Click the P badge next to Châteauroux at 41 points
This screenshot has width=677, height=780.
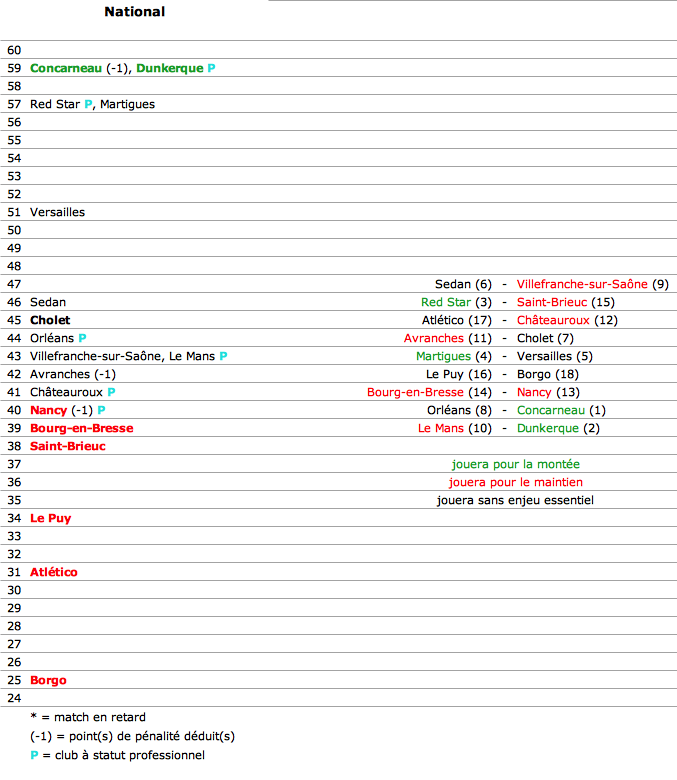click(111, 392)
